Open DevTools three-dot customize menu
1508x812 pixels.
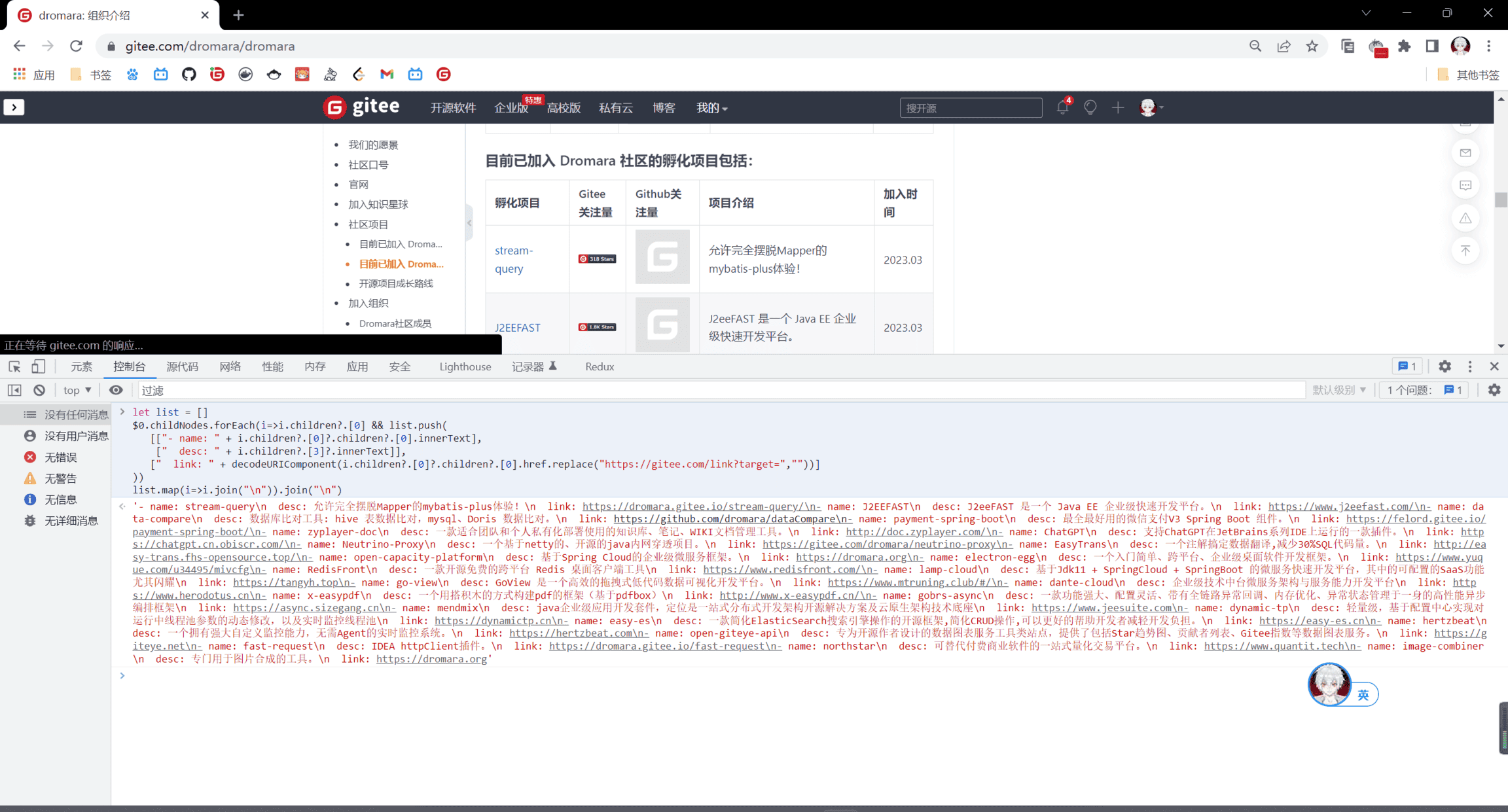(x=1470, y=366)
